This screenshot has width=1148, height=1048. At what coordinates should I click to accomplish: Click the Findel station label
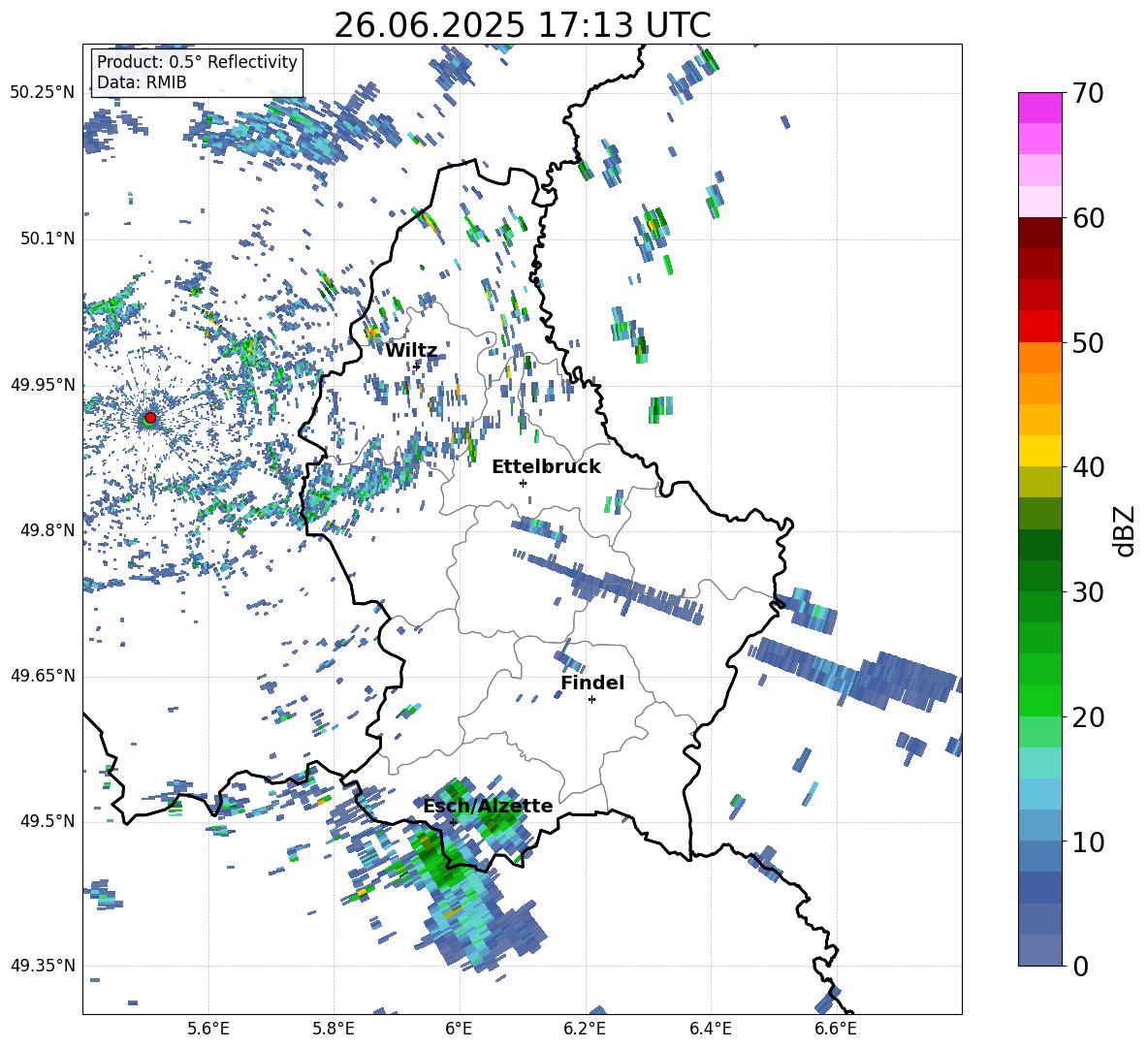592,683
